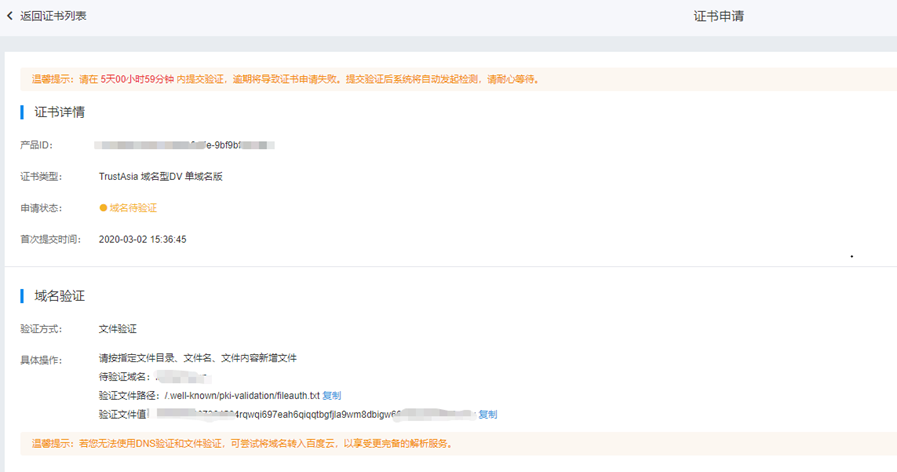Click the 域名待验证 status text
The image size is (897, 472).
(x=133, y=208)
